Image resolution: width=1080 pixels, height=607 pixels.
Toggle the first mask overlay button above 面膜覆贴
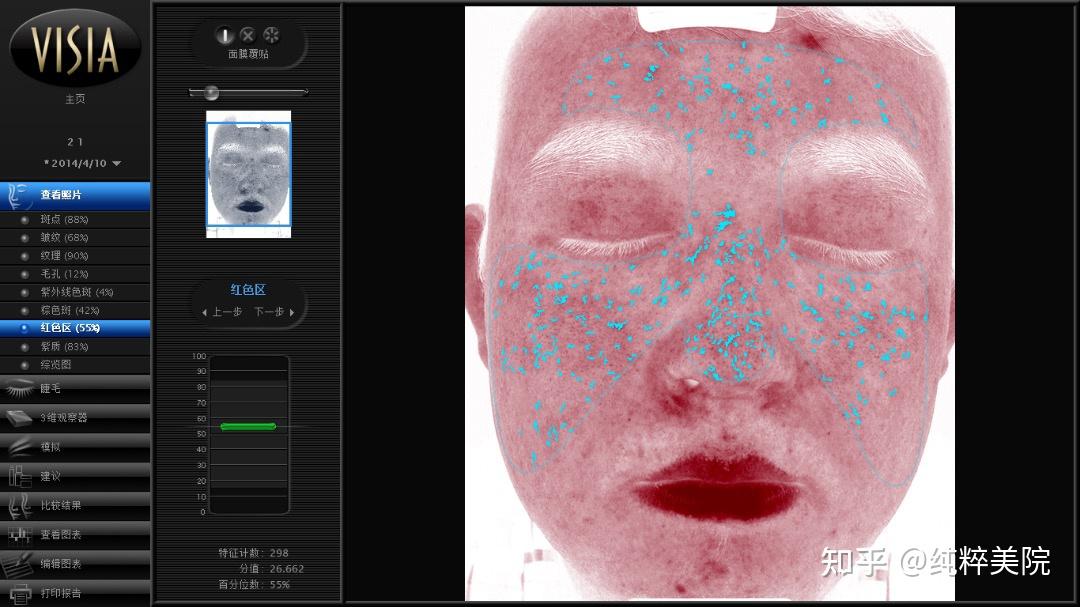[224, 35]
